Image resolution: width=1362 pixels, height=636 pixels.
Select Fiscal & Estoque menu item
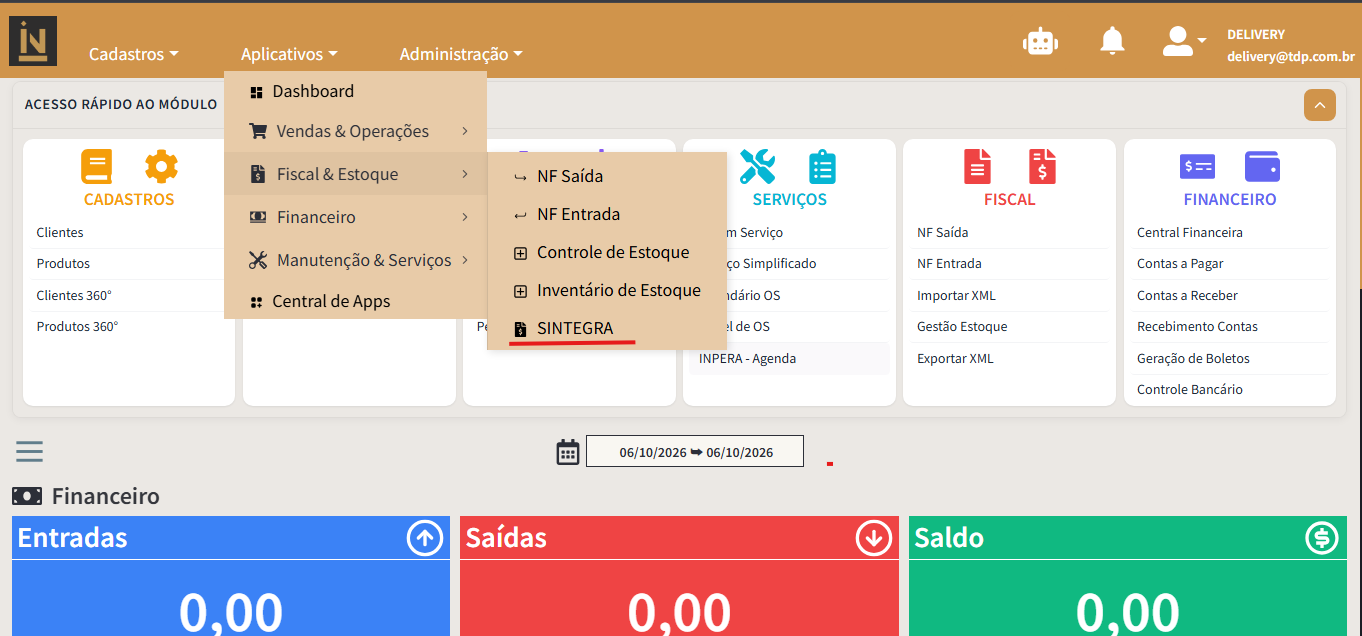(355, 174)
